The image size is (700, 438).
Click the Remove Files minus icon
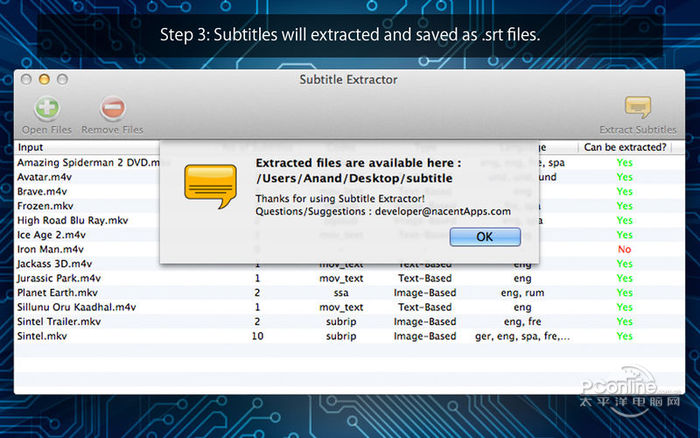(112, 108)
